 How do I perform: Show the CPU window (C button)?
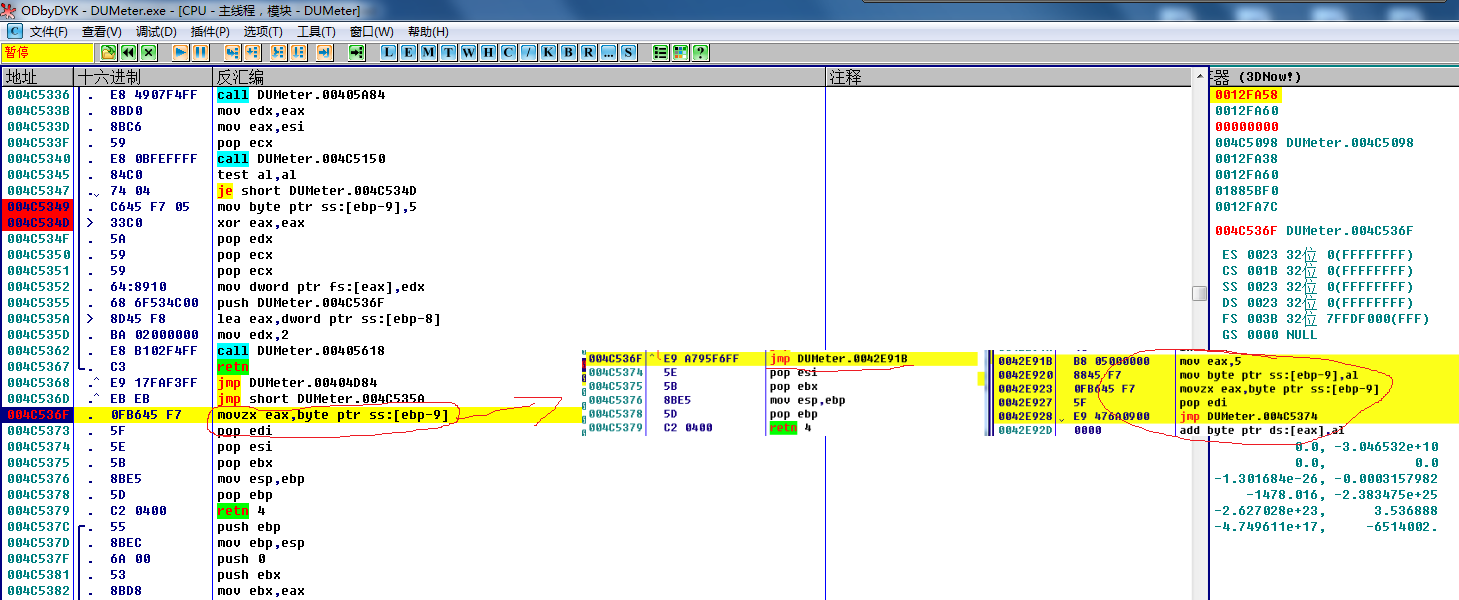(x=509, y=52)
